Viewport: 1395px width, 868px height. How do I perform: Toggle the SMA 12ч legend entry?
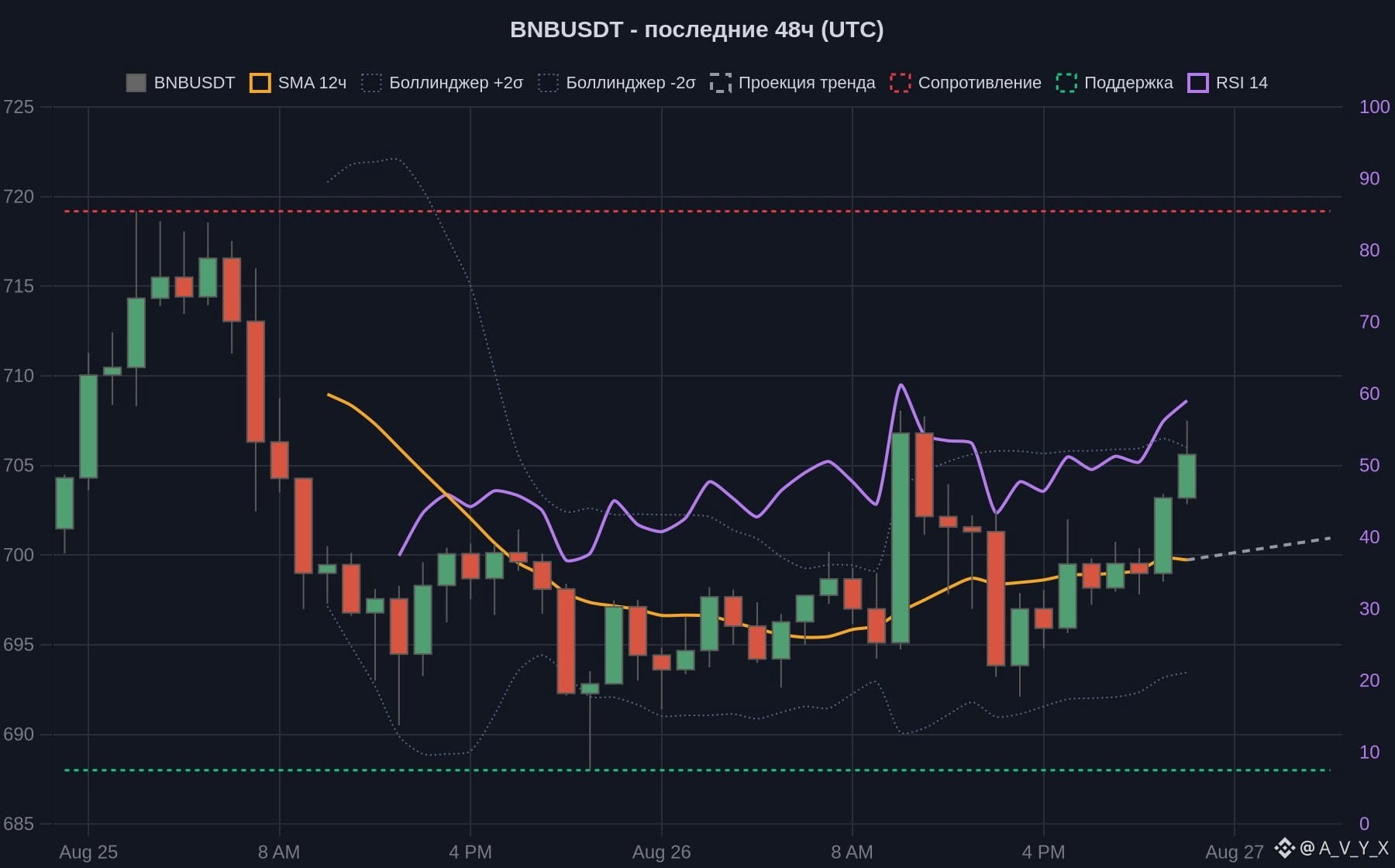point(298,83)
